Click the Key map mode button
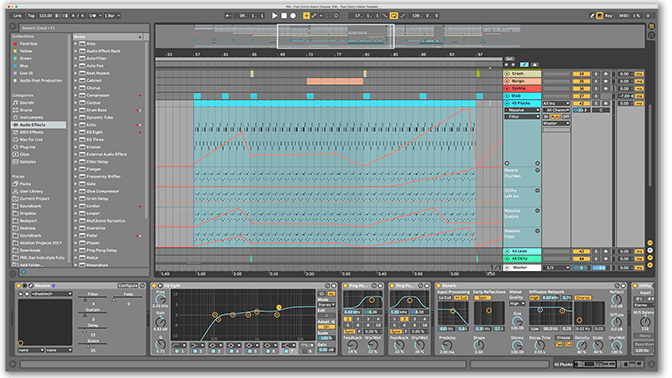 609,15
